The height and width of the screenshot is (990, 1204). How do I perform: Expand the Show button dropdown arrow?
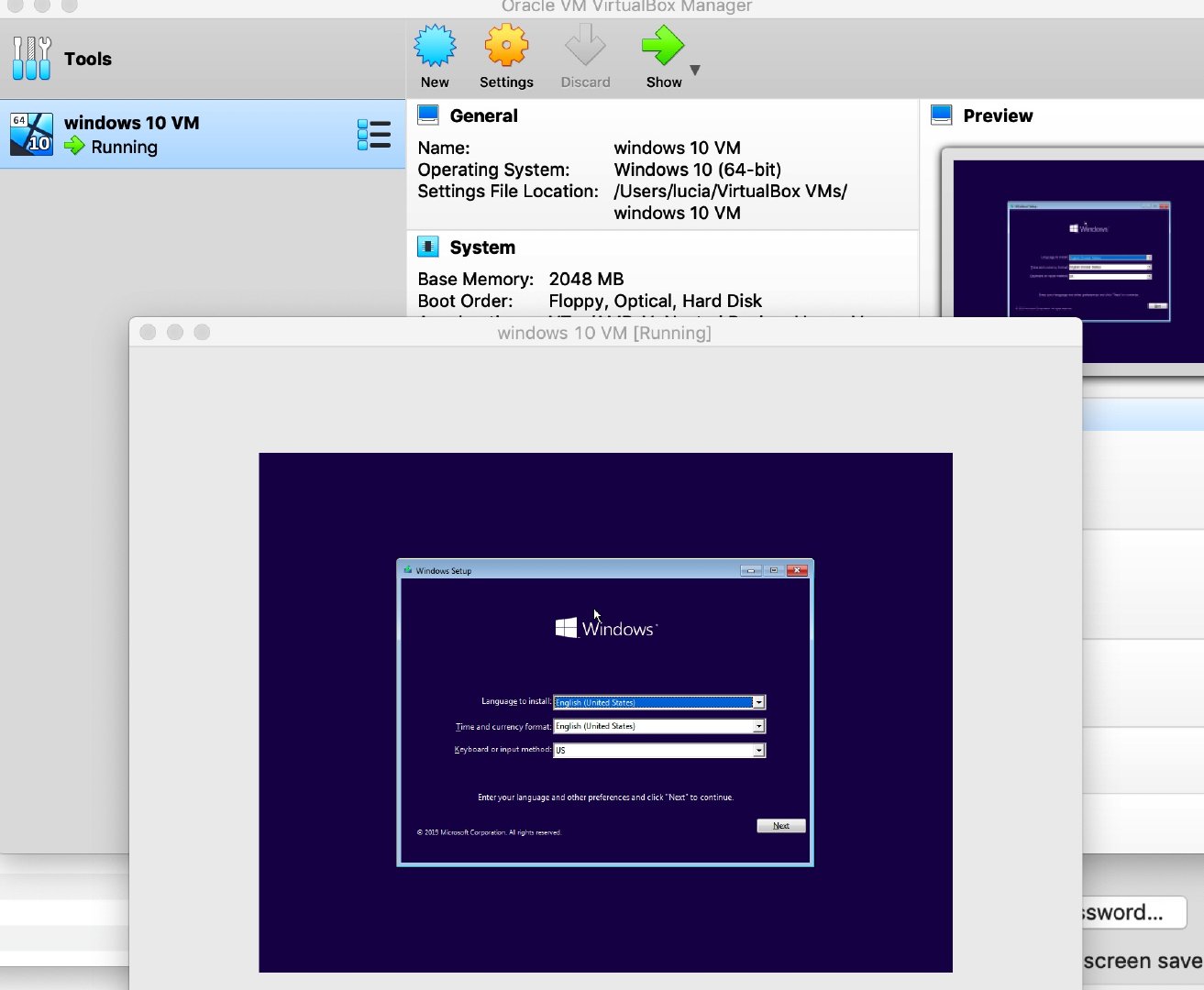pos(695,70)
